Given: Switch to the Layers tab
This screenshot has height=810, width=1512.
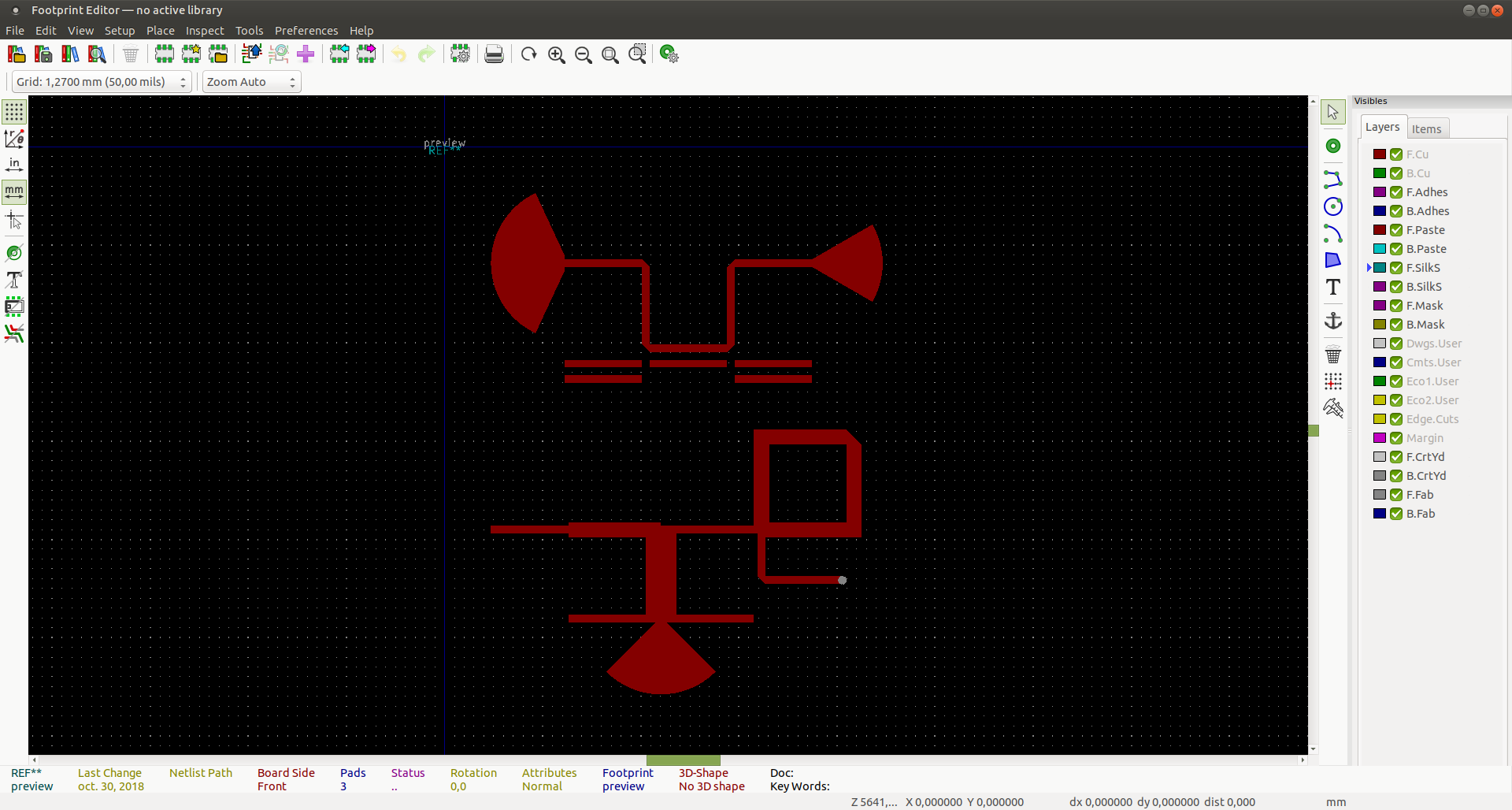Looking at the screenshot, I should pyautogui.click(x=1383, y=127).
